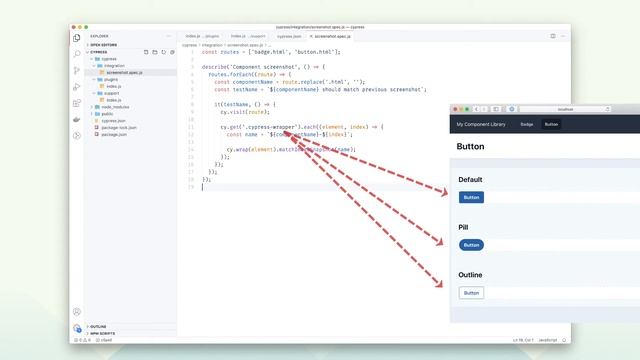Click the Default blue Button
The image size is (640, 360).
(x=471, y=197)
